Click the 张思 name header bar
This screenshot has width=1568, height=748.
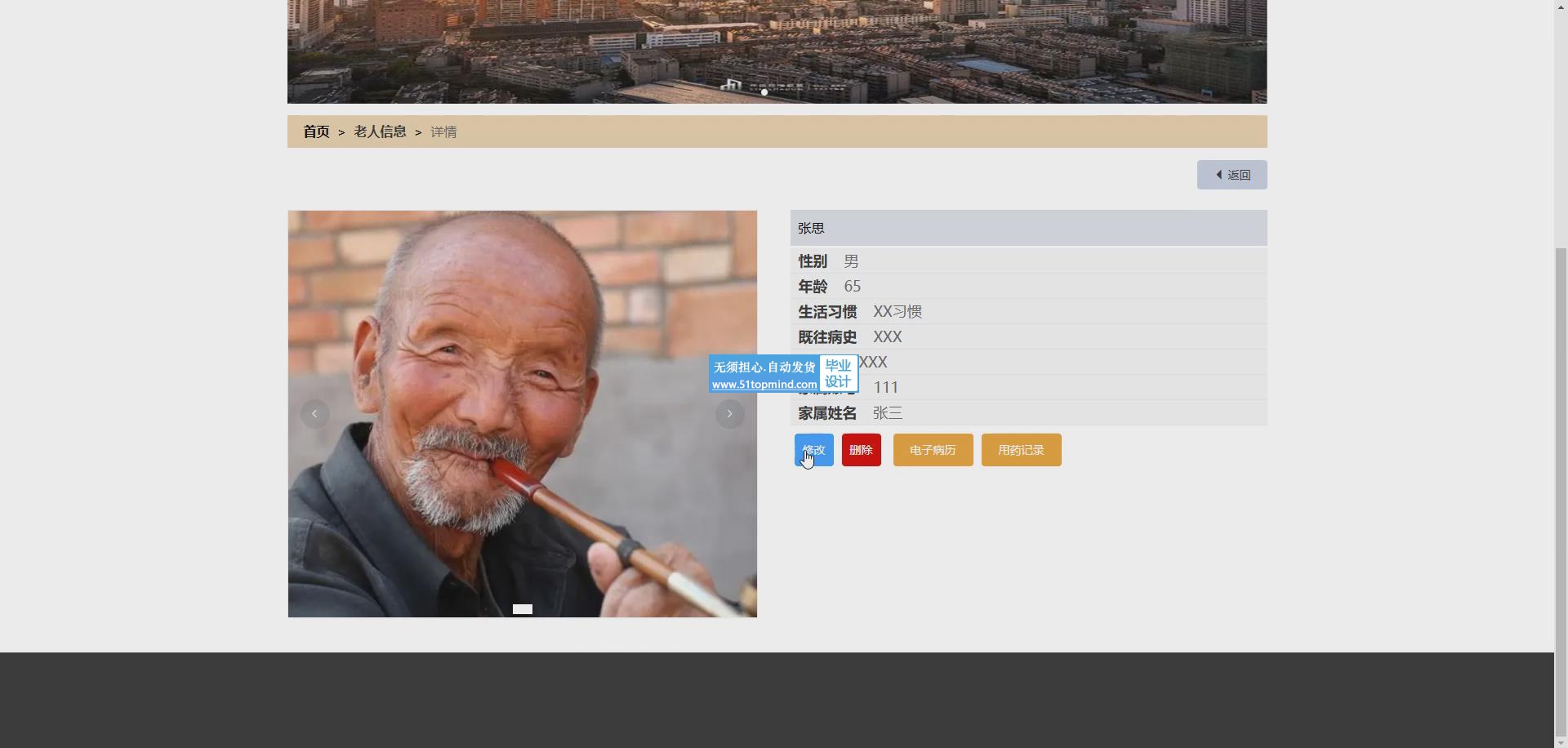(x=1028, y=228)
